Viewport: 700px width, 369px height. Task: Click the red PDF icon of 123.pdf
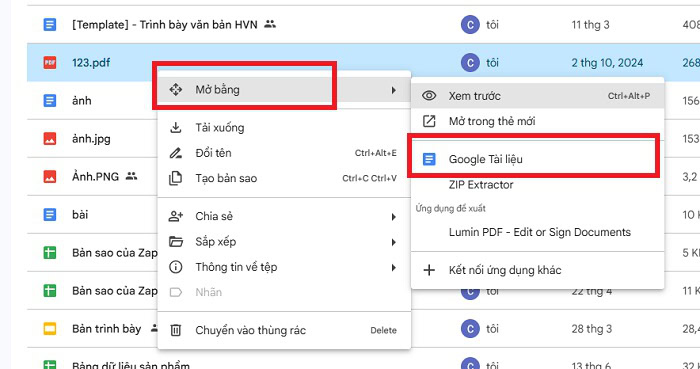click(x=50, y=62)
